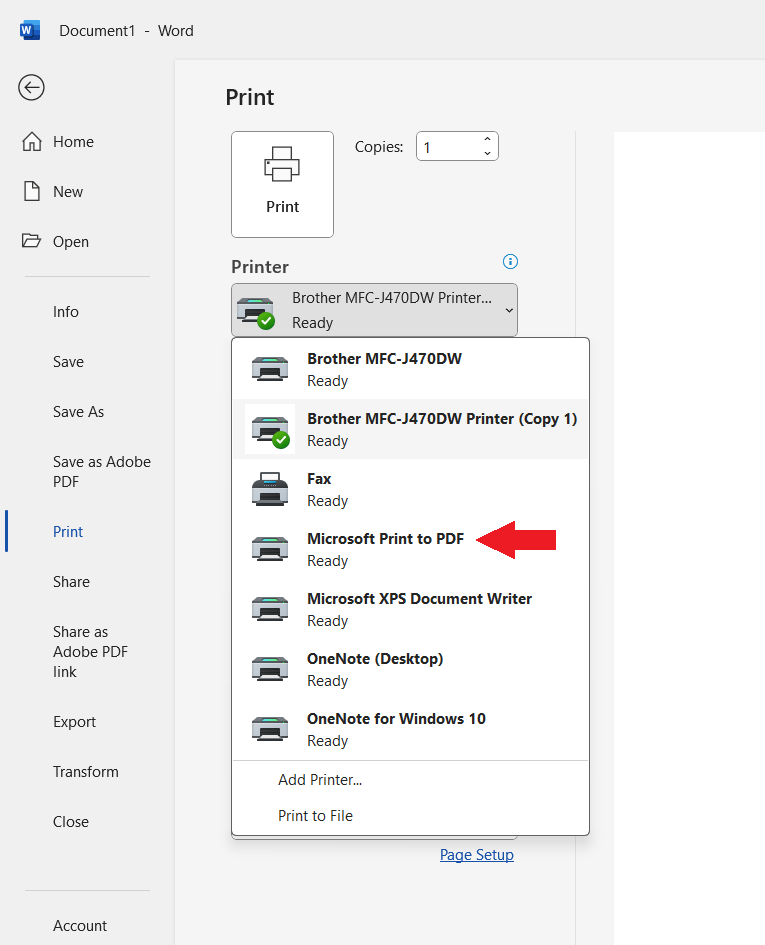
Task: Open the Page Setup link
Action: 477,855
